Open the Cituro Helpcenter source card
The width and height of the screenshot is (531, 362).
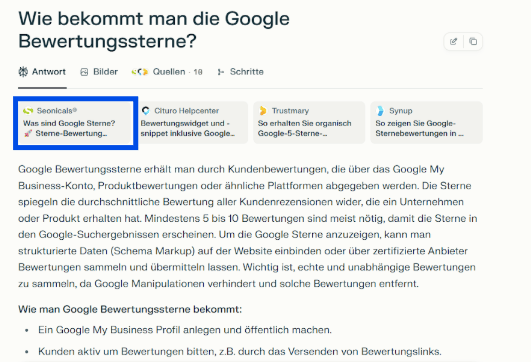coord(192,123)
